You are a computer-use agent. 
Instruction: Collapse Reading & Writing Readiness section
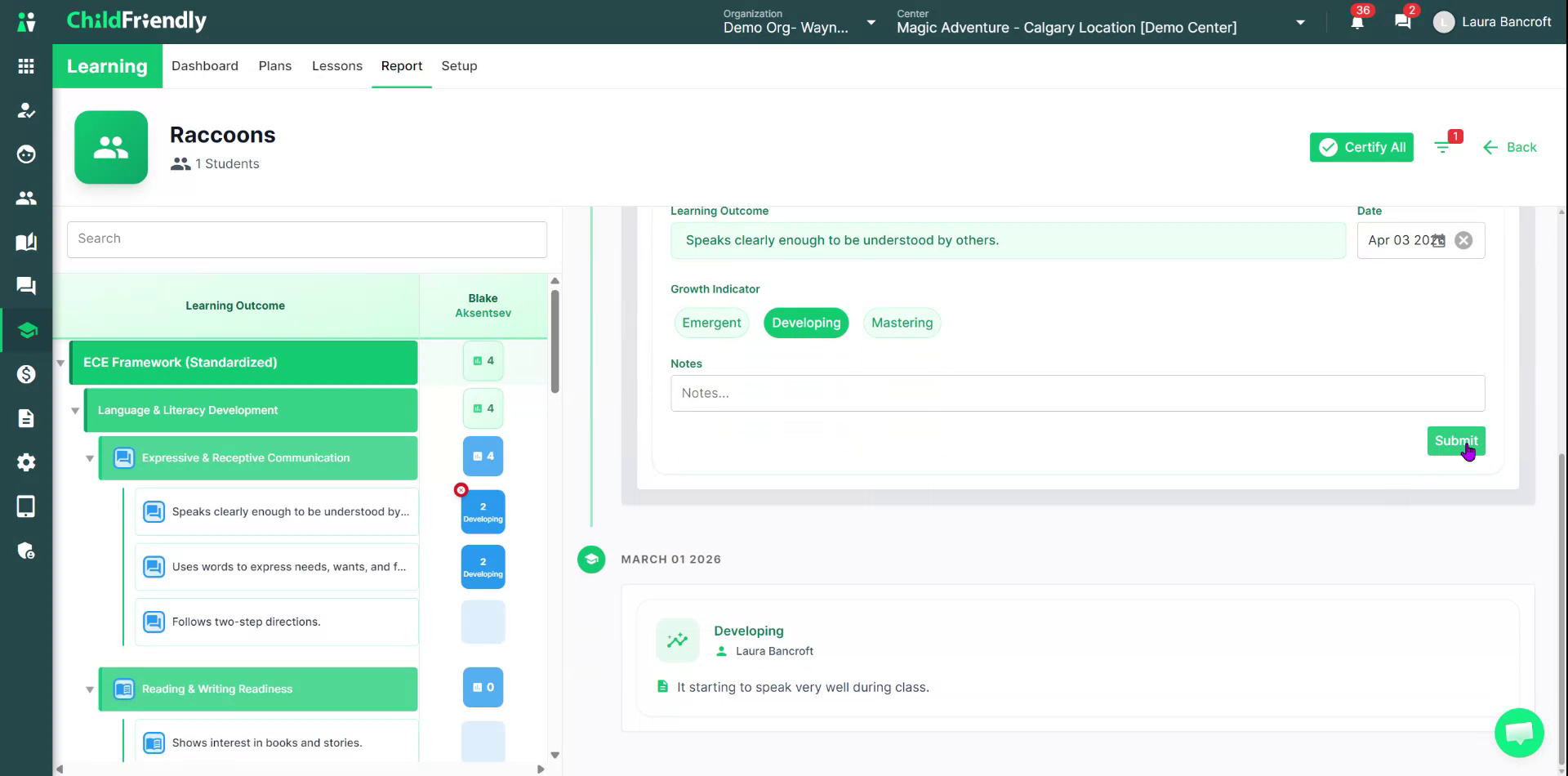90,689
